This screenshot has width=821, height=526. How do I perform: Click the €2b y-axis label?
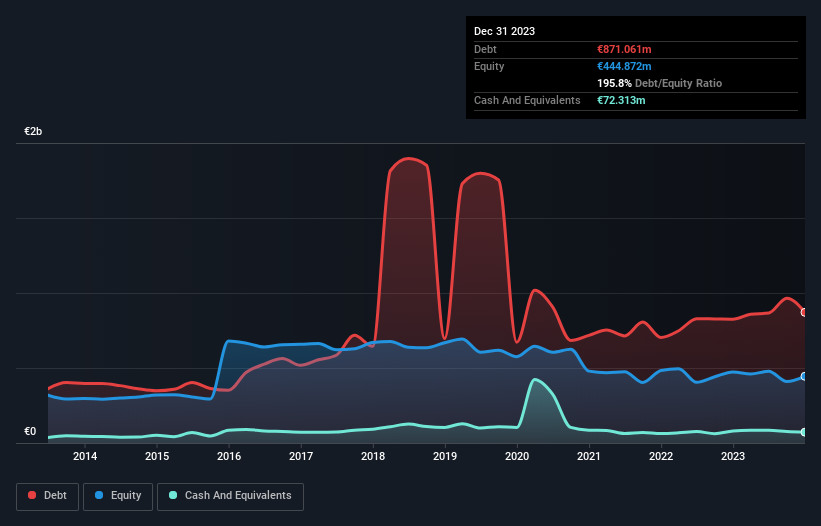(33, 131)
